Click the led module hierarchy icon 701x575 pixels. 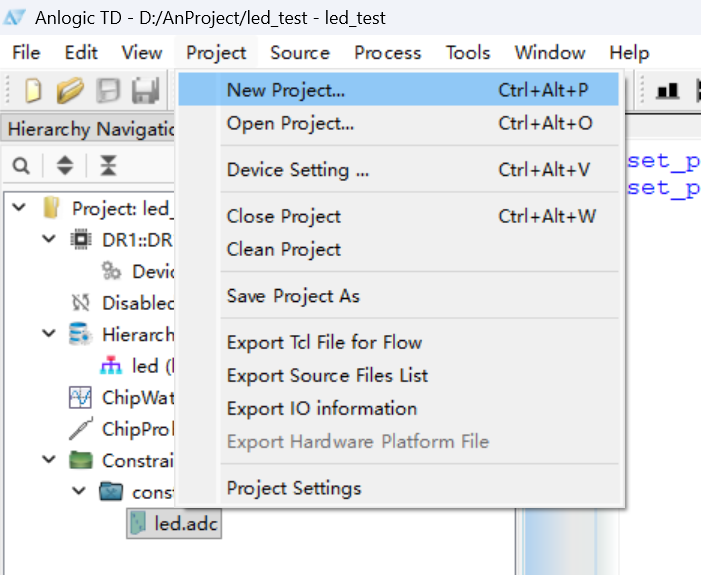pyautogui.click(x=111, y=365)
